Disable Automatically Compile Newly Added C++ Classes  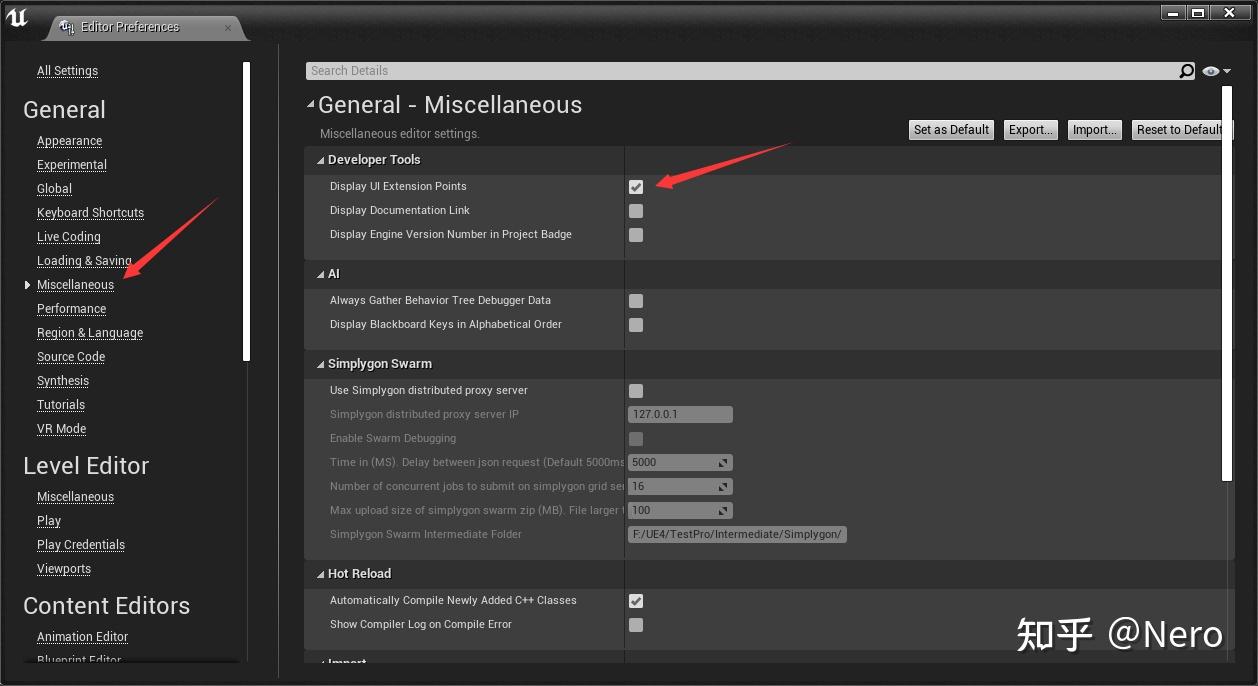[636, 600]
